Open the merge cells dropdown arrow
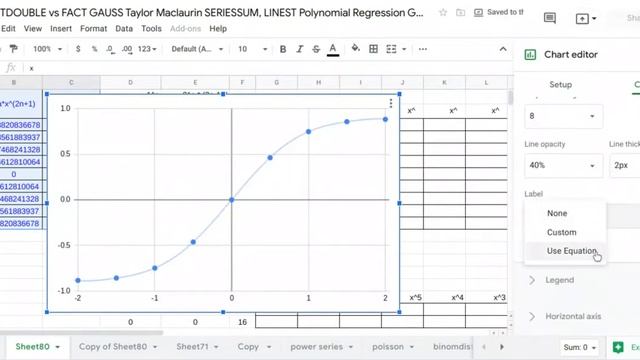 pos(404,49)
